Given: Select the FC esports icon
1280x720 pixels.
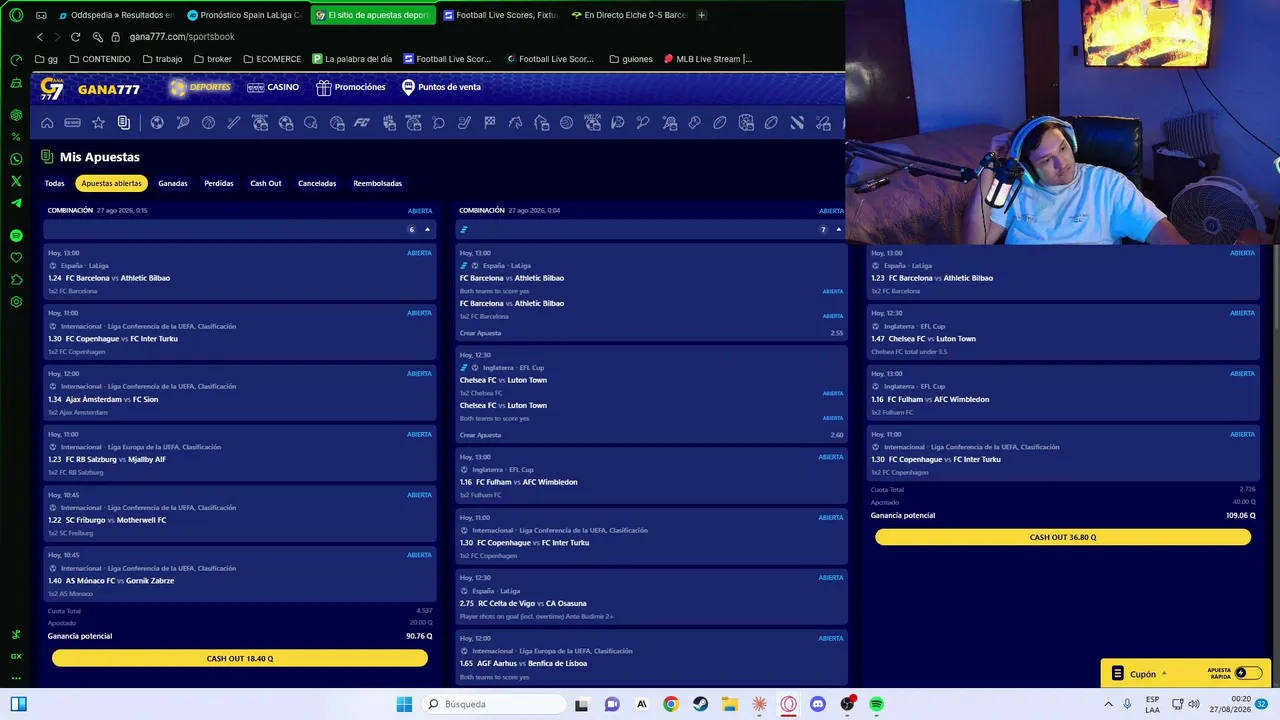Looking at the screenshot, I should point(362,123).
